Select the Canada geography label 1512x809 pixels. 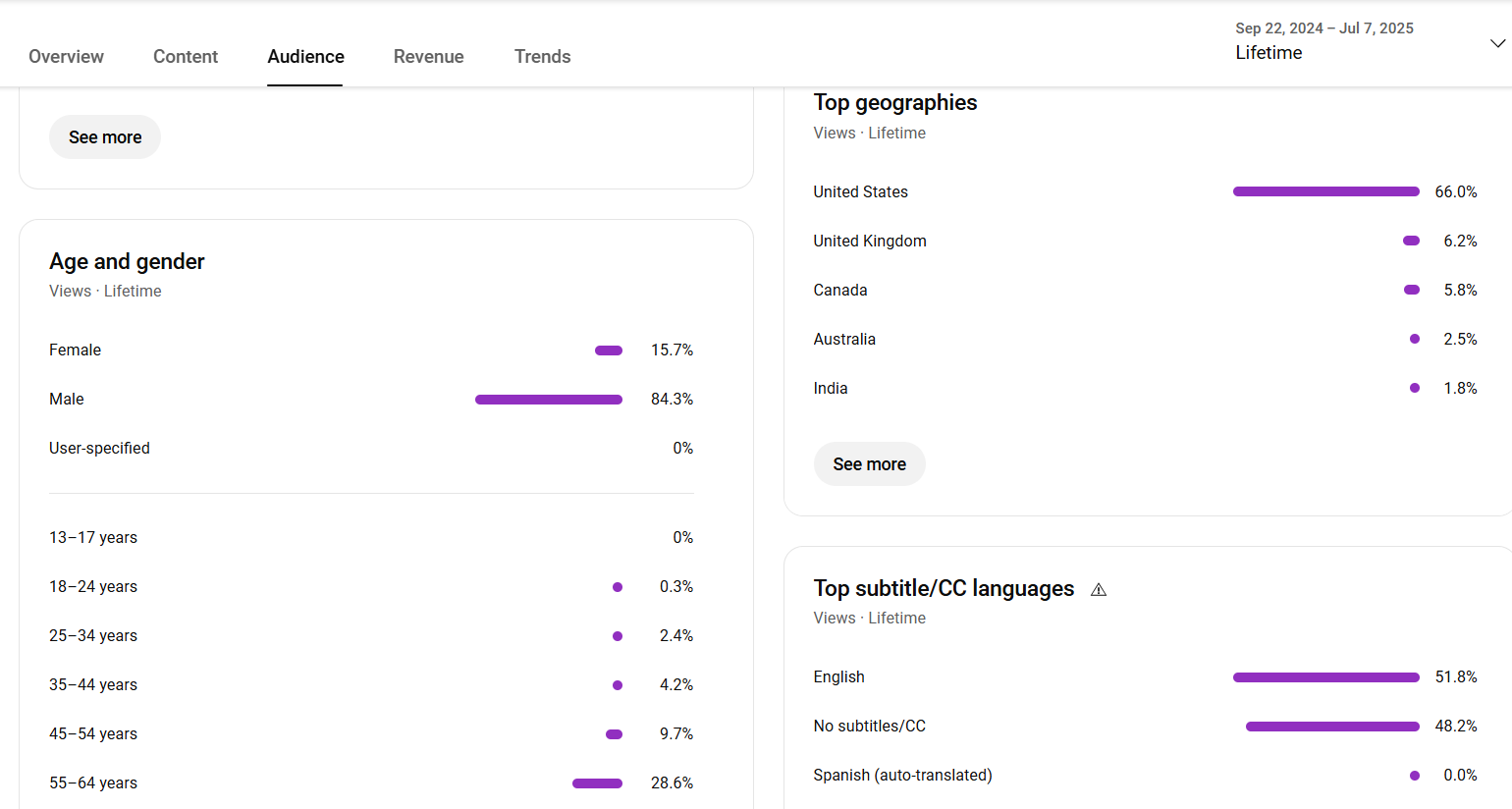840,291
